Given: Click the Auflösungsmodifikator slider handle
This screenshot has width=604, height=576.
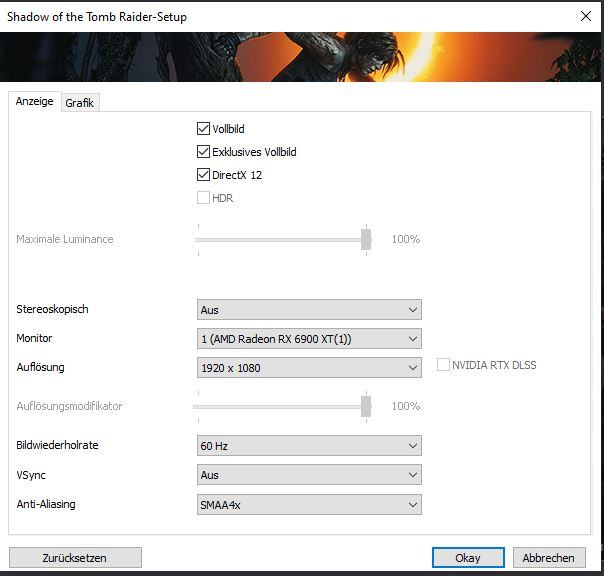Looking at the screenshot, I should coord(366,406).
